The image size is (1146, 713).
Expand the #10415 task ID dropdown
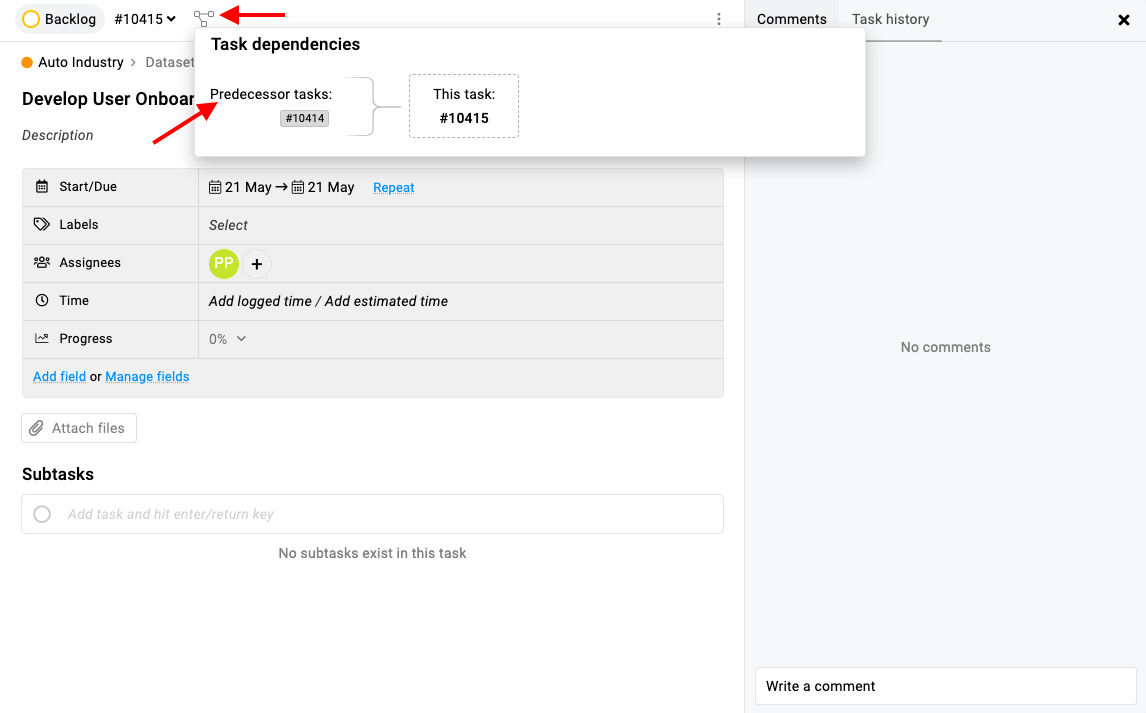pyautogui.click(x=145, y=19)
